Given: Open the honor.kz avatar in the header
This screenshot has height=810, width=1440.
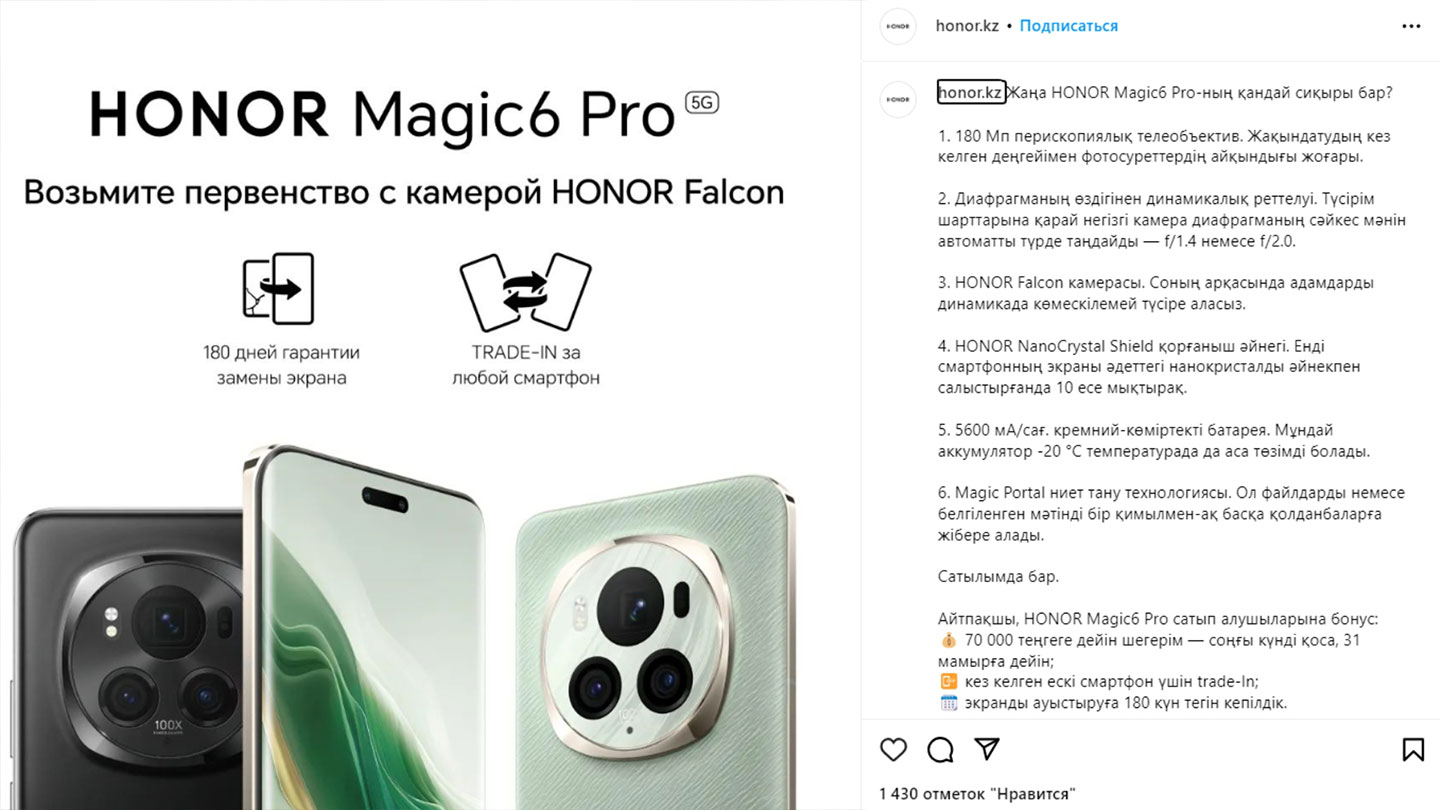Looking at the screenshot, I should pyautogui.click(x=898, y=26).
